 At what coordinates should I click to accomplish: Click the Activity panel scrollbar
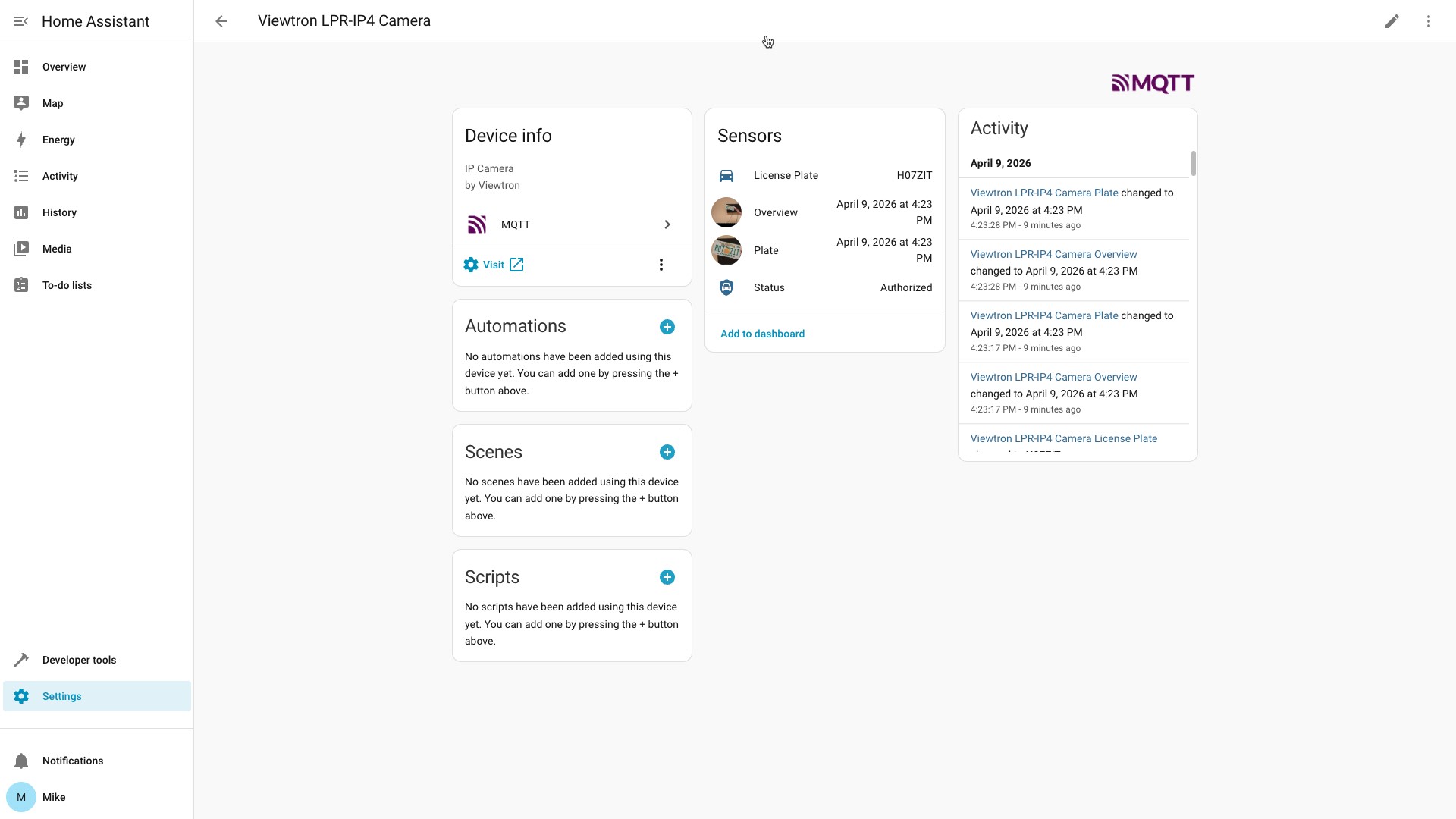(1193, 164)
